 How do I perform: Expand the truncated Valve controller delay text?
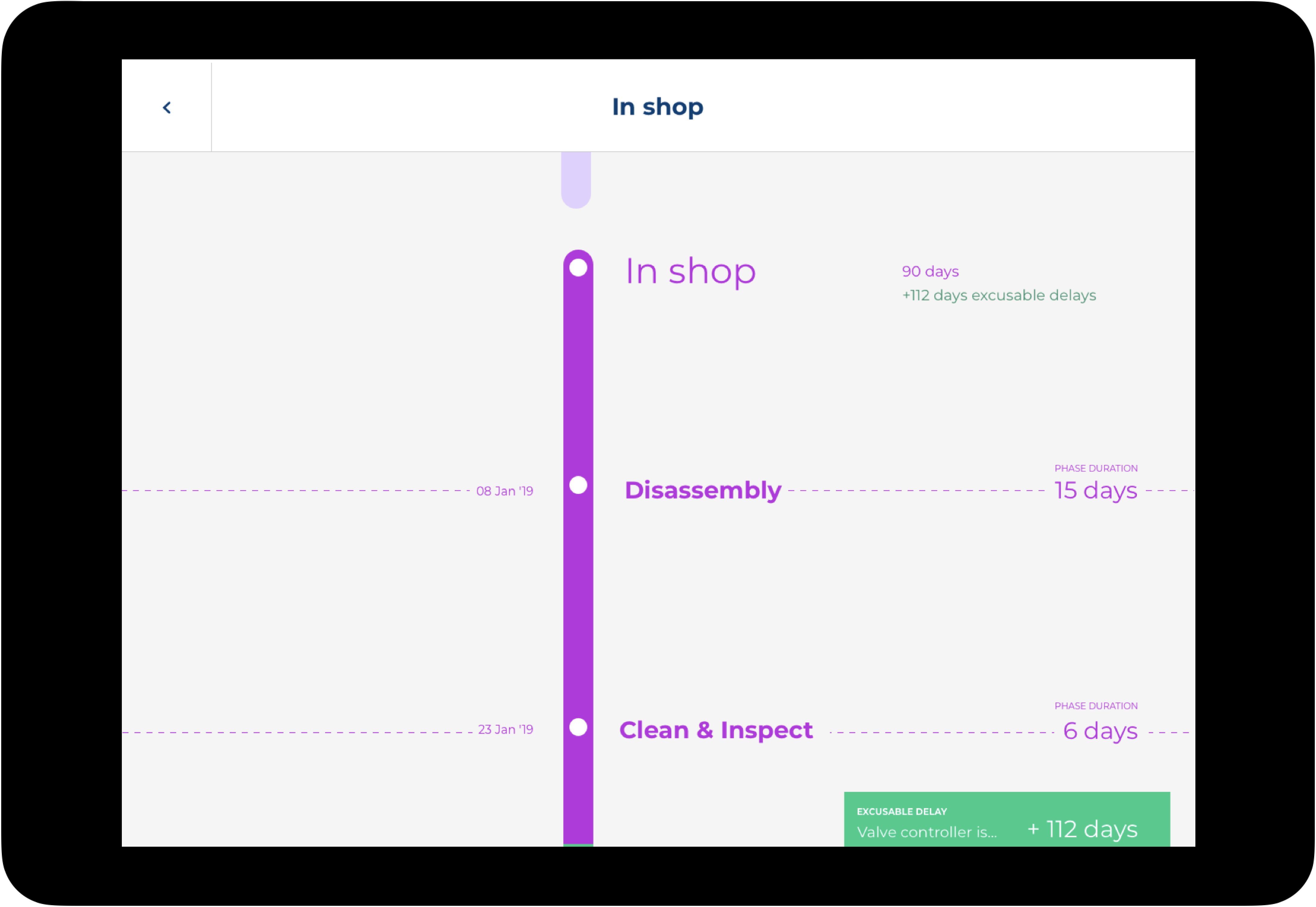(927, 833)
